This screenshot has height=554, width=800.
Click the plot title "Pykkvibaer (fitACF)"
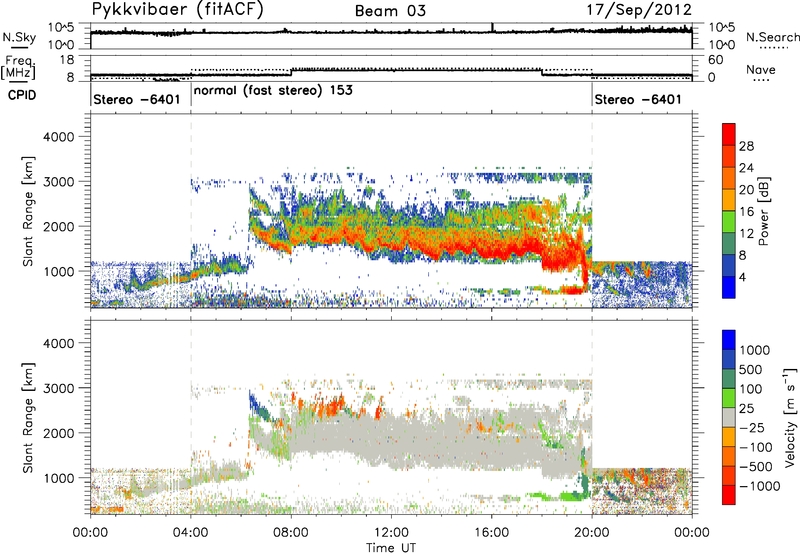(x=178, y=10)
